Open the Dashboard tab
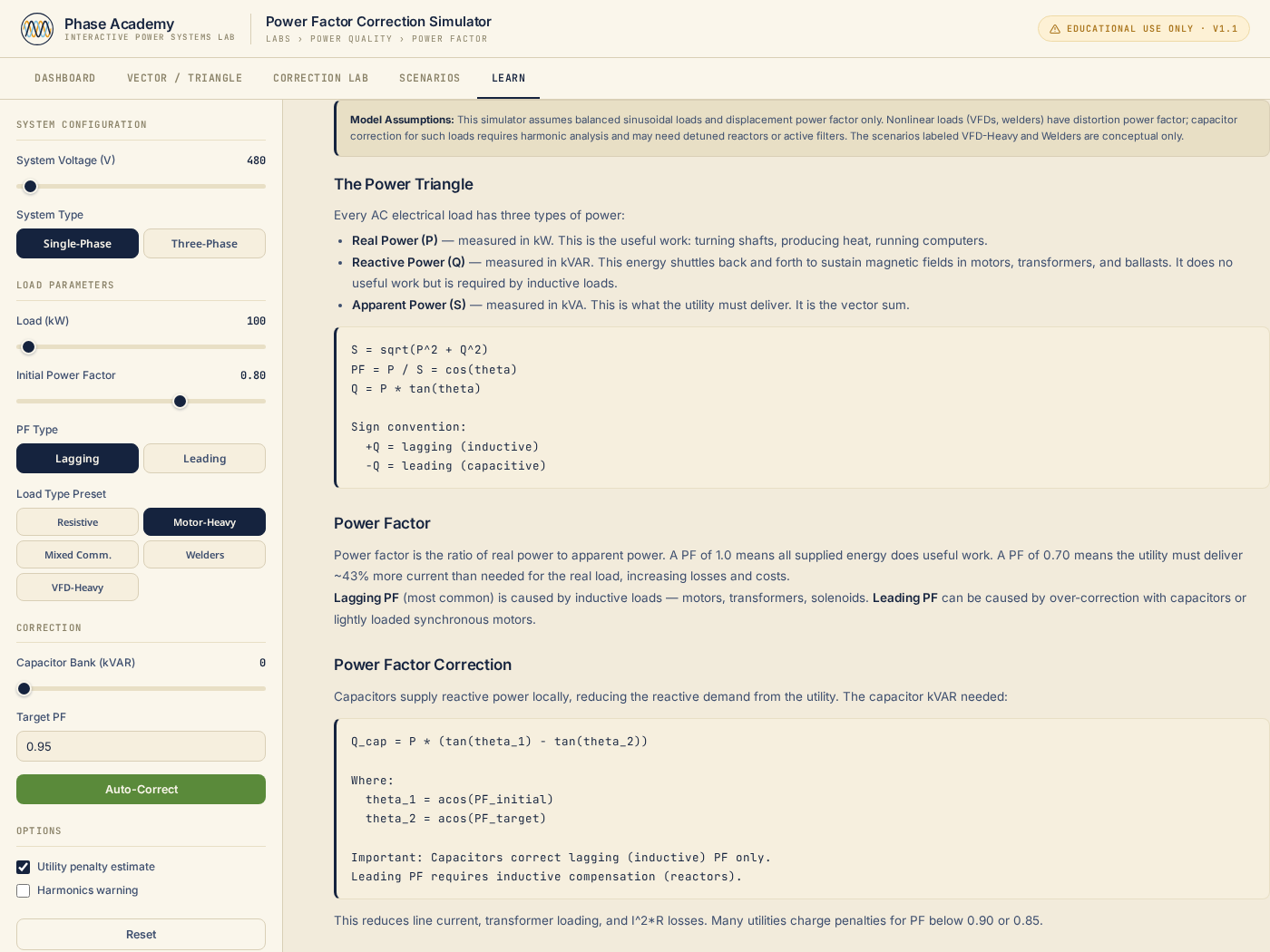Screen dimensions: 1270x952 (65, 78)
